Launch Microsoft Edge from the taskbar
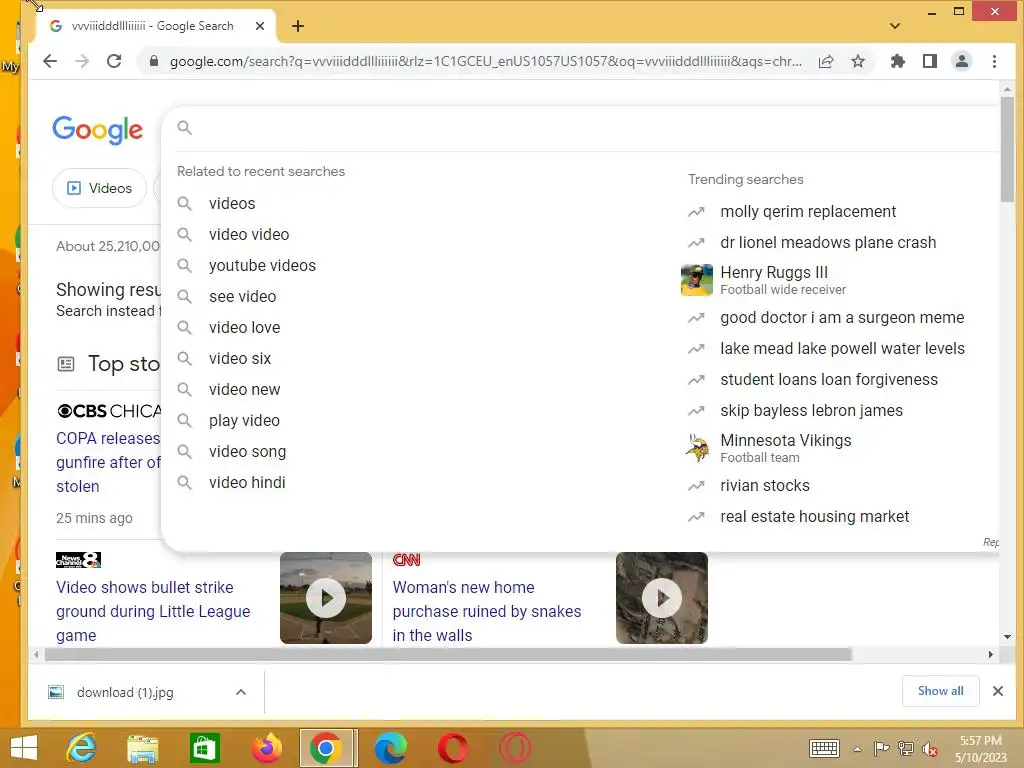Screen dimensions: 1024x768 tap(391, 748)
